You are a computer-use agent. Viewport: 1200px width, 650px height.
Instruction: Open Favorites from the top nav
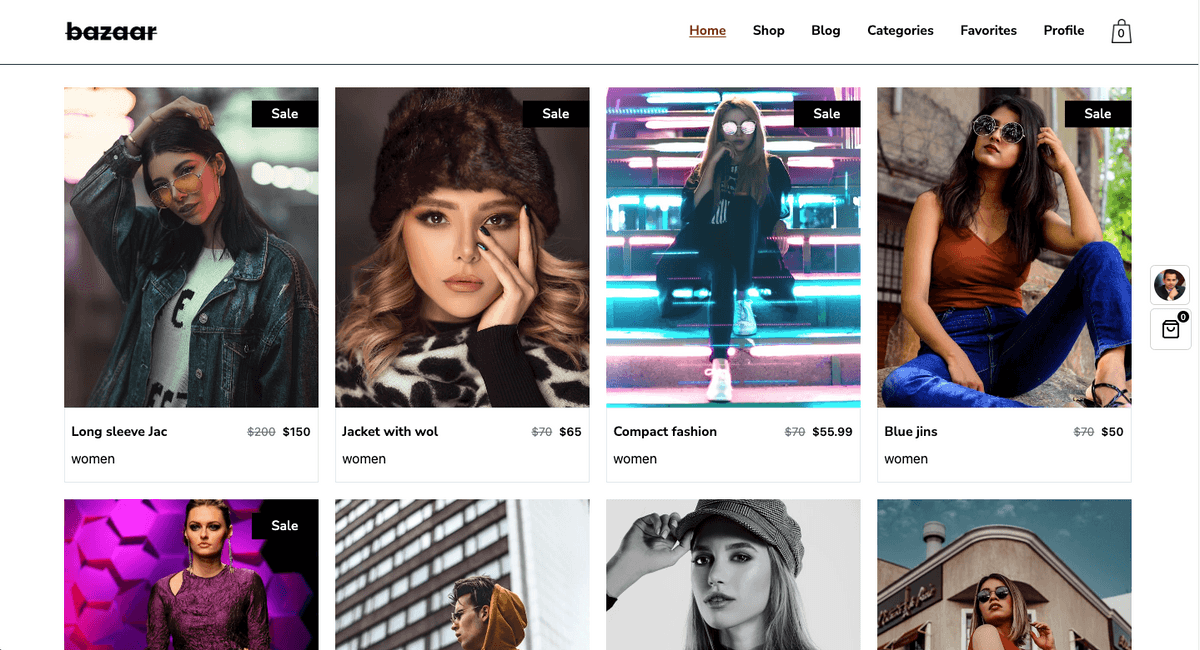click(x=988, y=31)
